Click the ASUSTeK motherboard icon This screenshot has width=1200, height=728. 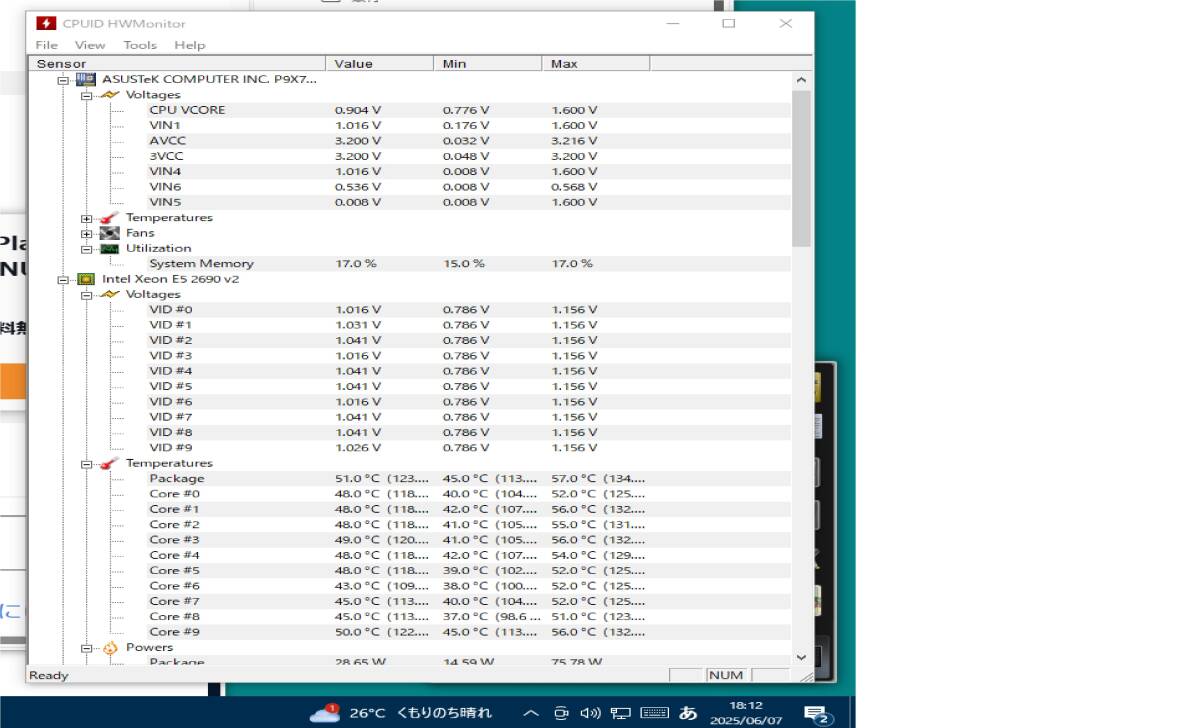click(x=86, y=79)
